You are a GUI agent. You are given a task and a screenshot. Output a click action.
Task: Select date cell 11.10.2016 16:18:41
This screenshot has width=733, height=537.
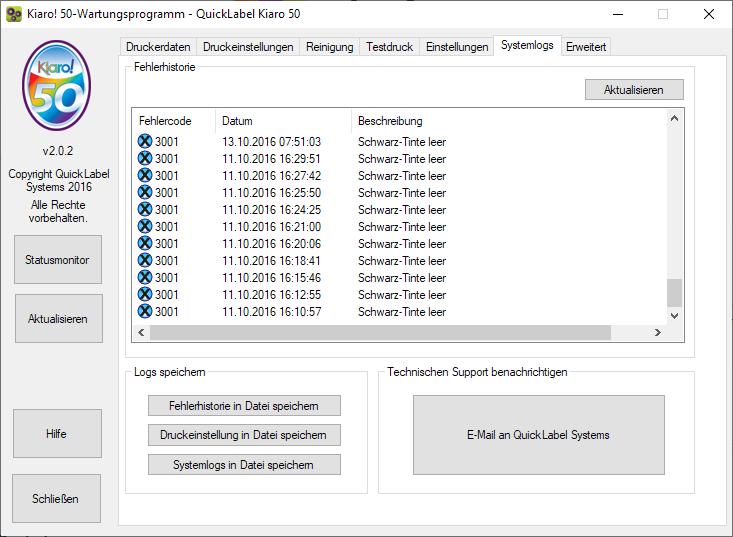(x=271, y=261)
